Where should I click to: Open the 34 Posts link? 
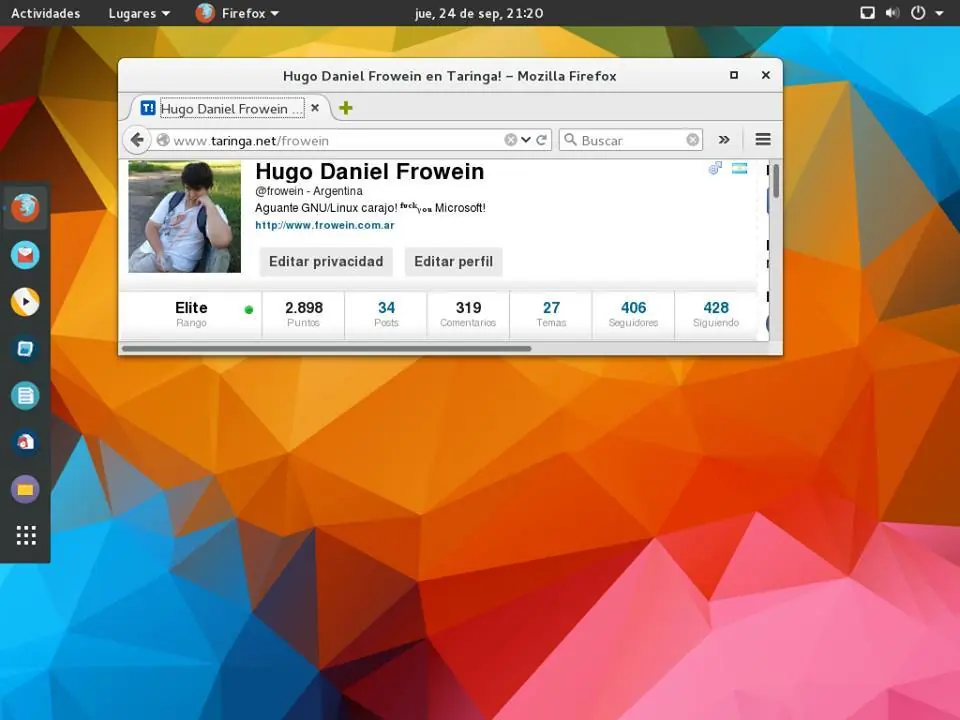coord(386,313)
